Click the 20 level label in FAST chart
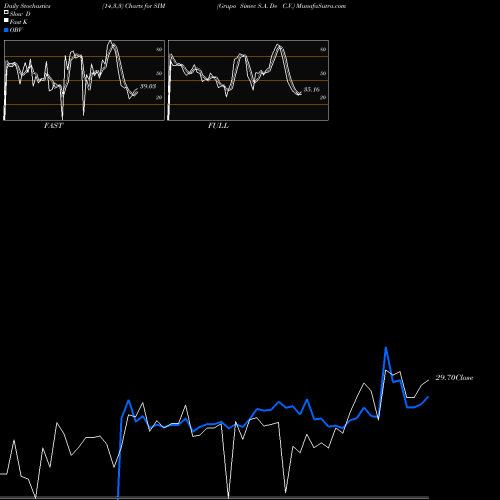The image size is (500, 500). (x=159, y=97)
